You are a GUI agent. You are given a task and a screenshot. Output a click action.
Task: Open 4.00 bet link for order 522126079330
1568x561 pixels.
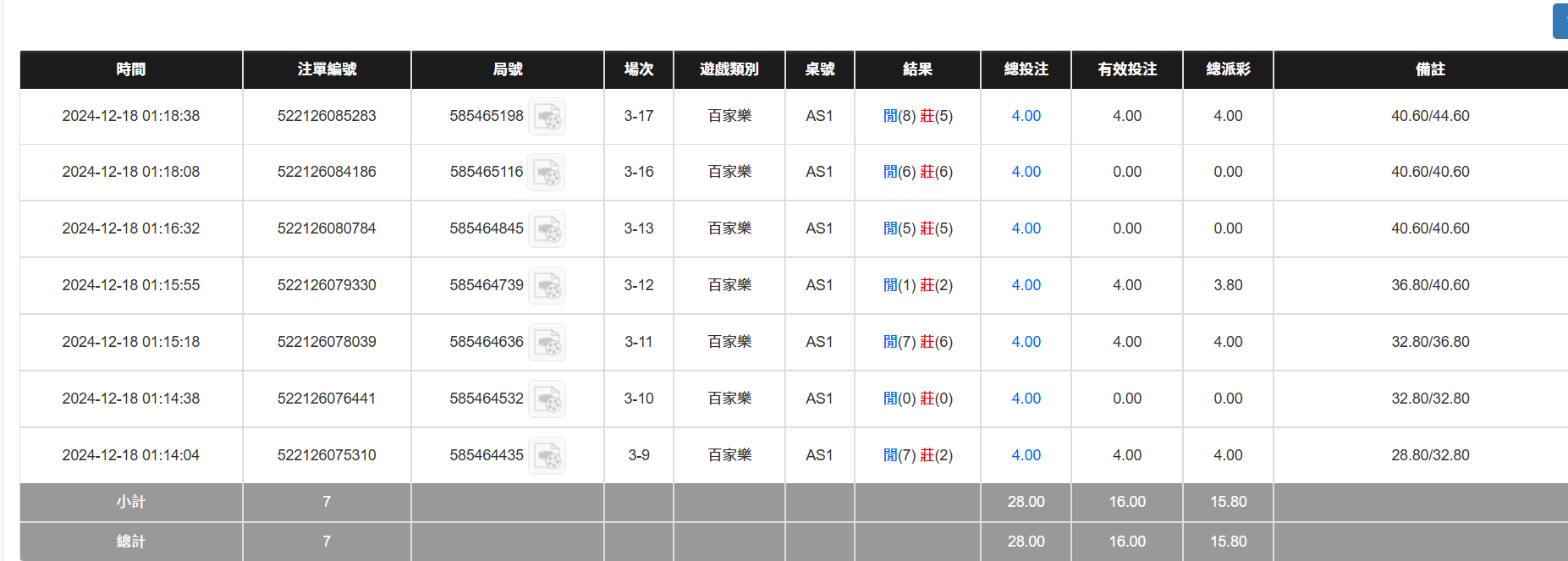click(1026, 285)
